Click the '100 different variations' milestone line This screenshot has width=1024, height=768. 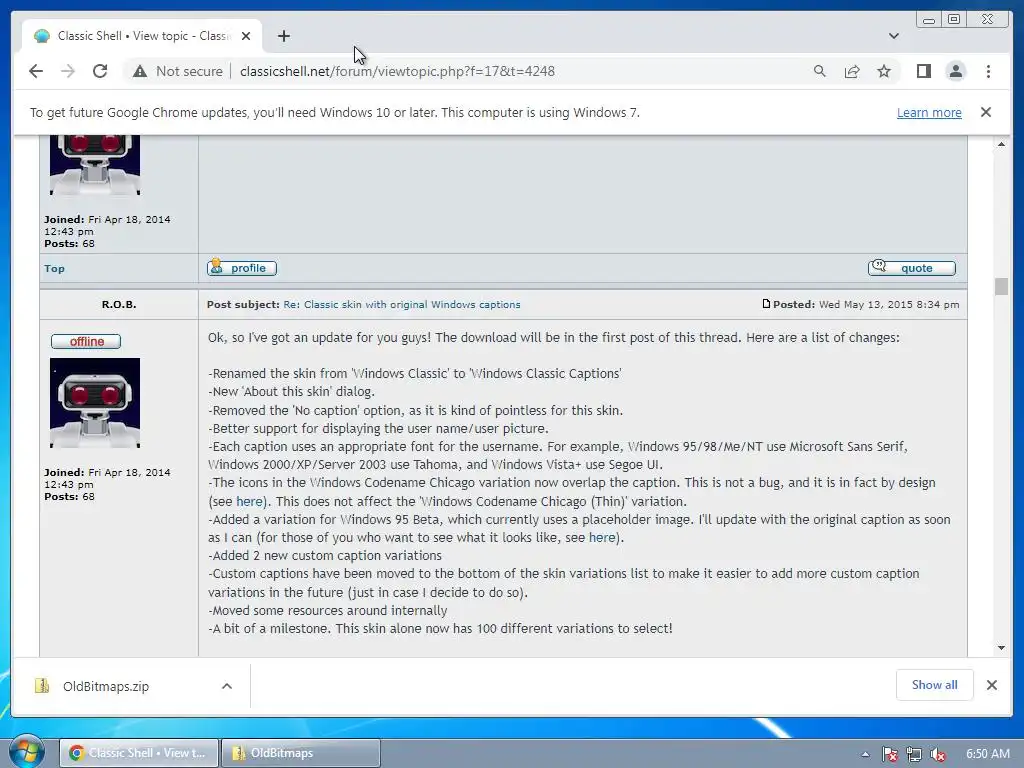coord(440,628)
